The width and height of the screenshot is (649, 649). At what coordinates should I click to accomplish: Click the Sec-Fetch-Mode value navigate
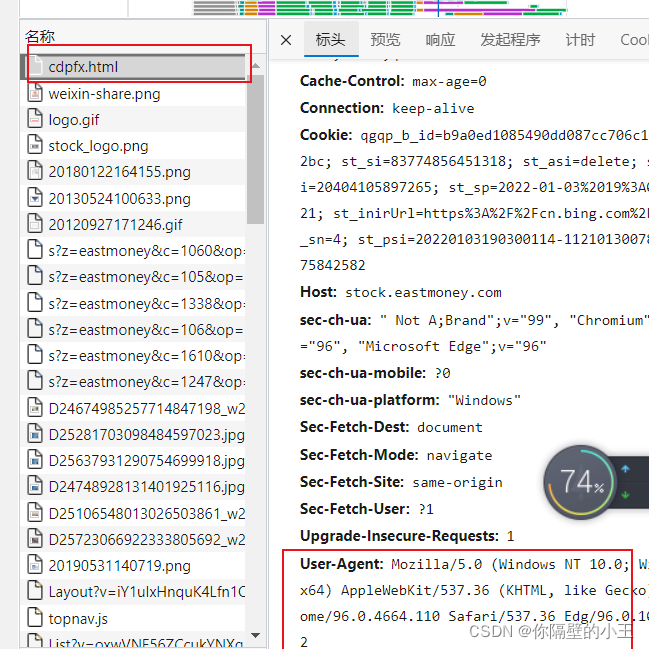coord(459,455)
